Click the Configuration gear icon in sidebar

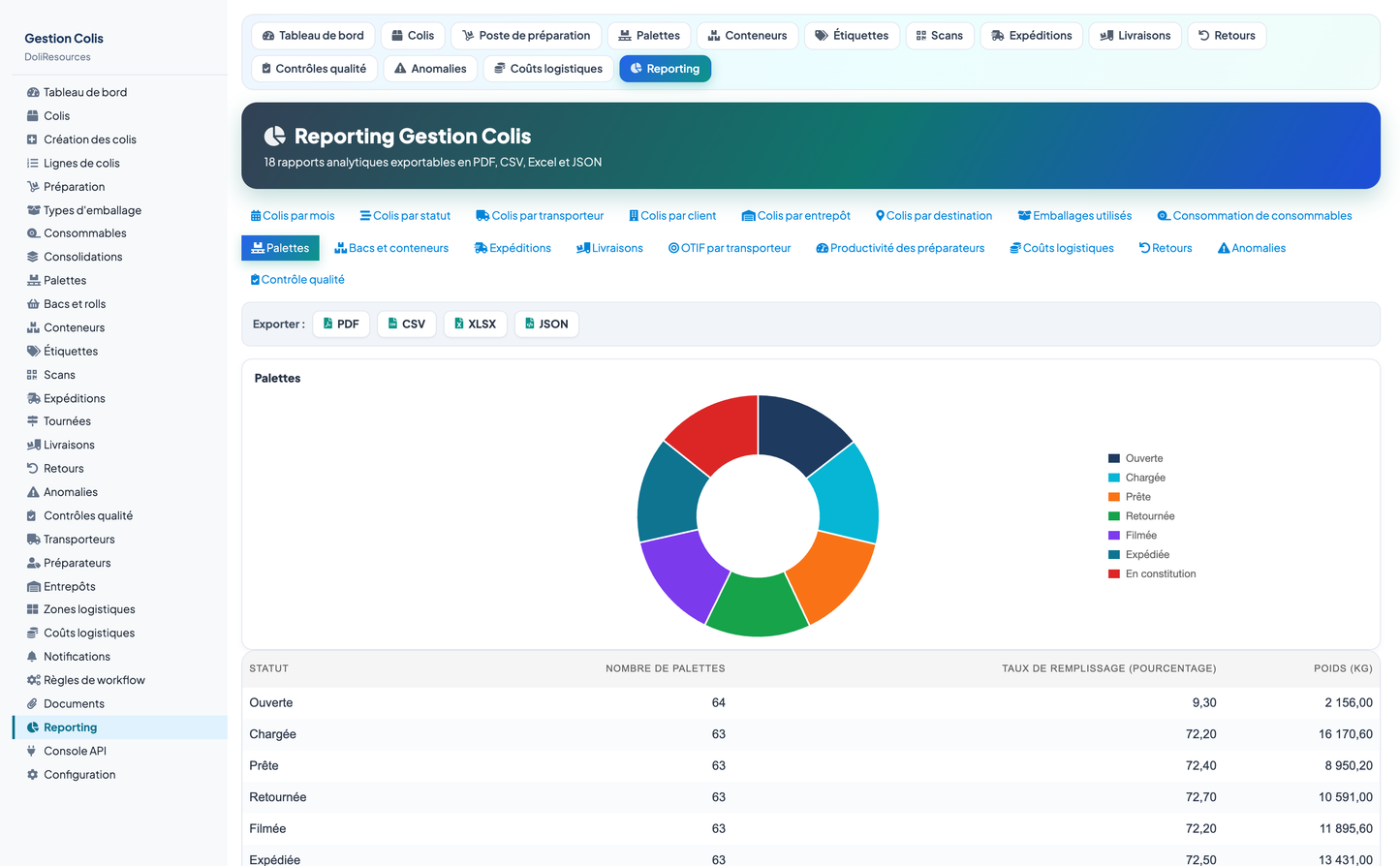(x=32, y=775)
